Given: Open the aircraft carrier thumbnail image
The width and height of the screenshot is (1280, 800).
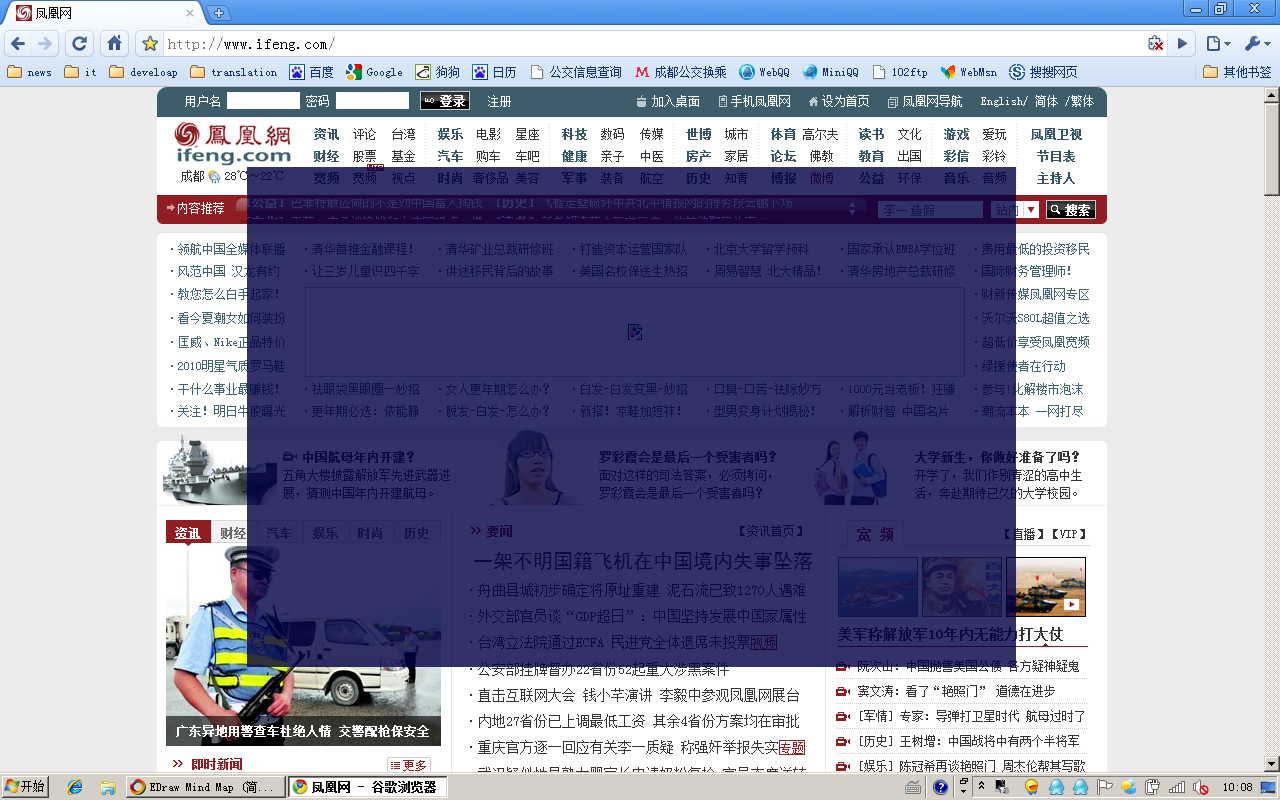Looking at the screenshot, I should point(219,471).
